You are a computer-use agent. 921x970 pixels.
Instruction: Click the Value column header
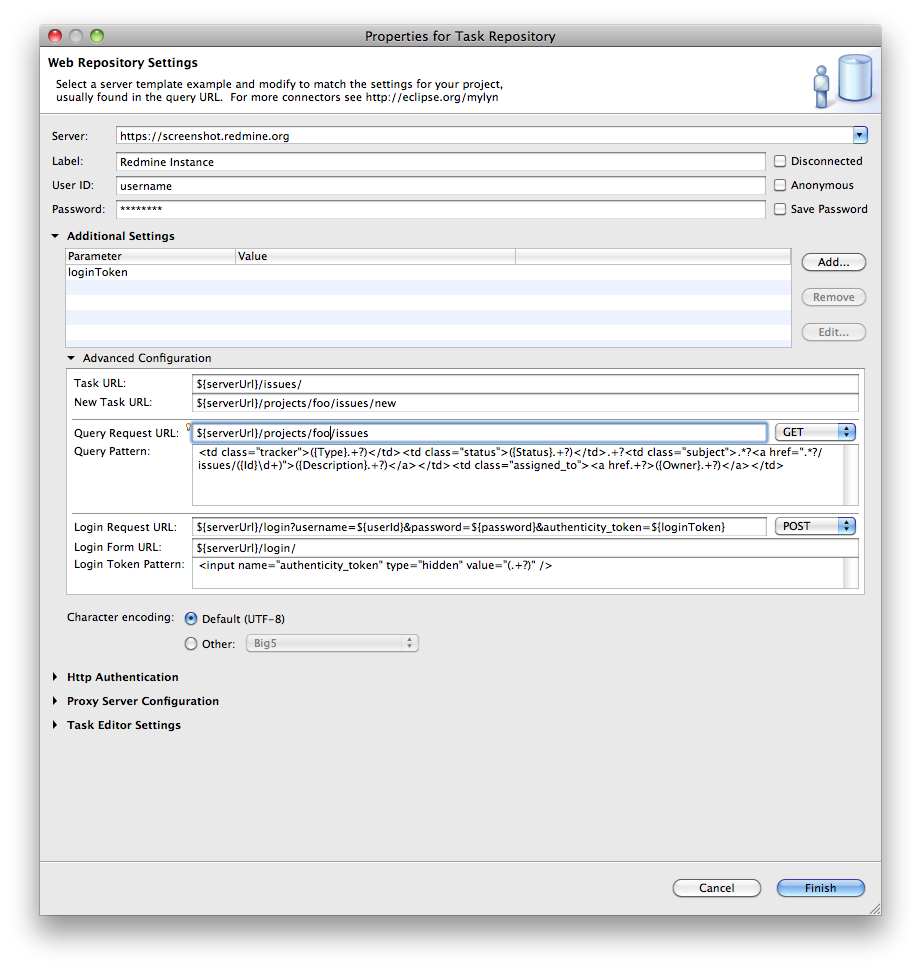pos(375,256)
